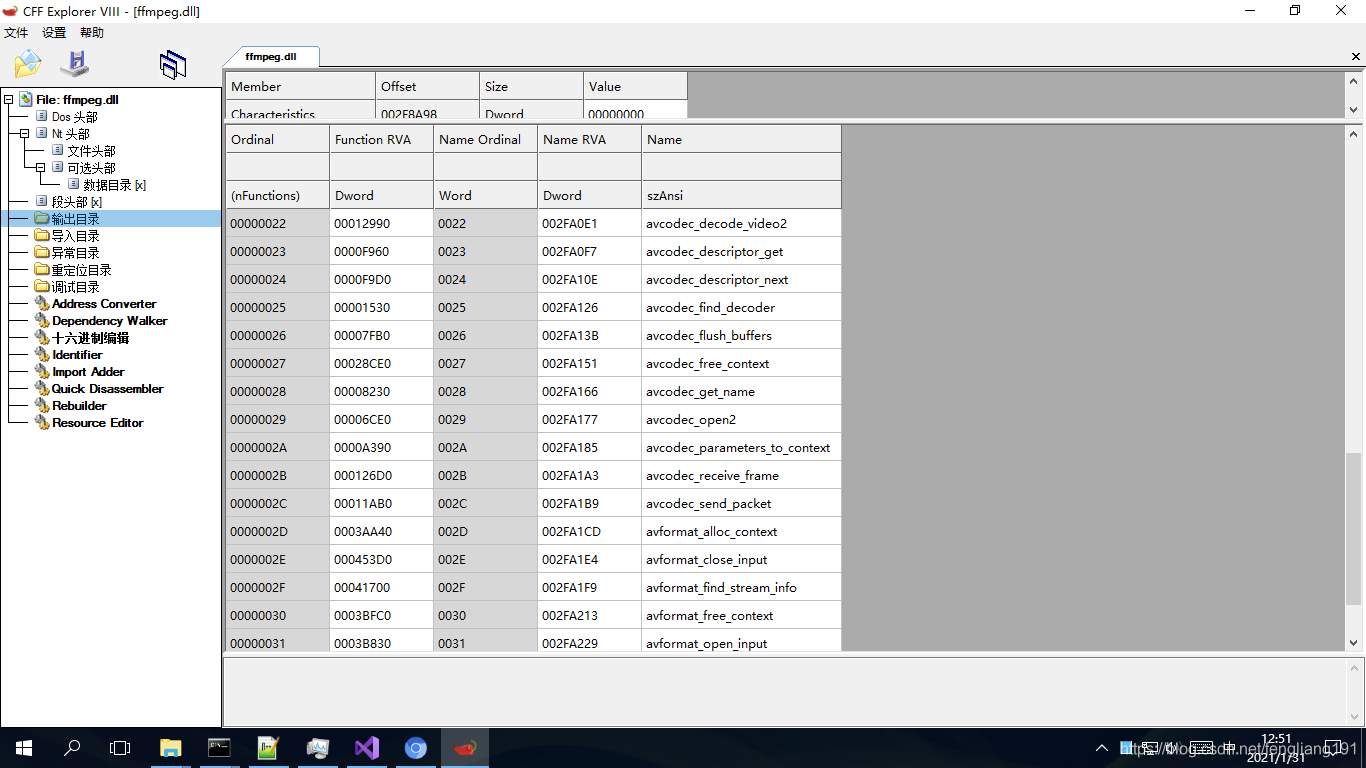Open the 文件 menu
This screenshot has width=1366, height=768.
[x=16, y=33]
